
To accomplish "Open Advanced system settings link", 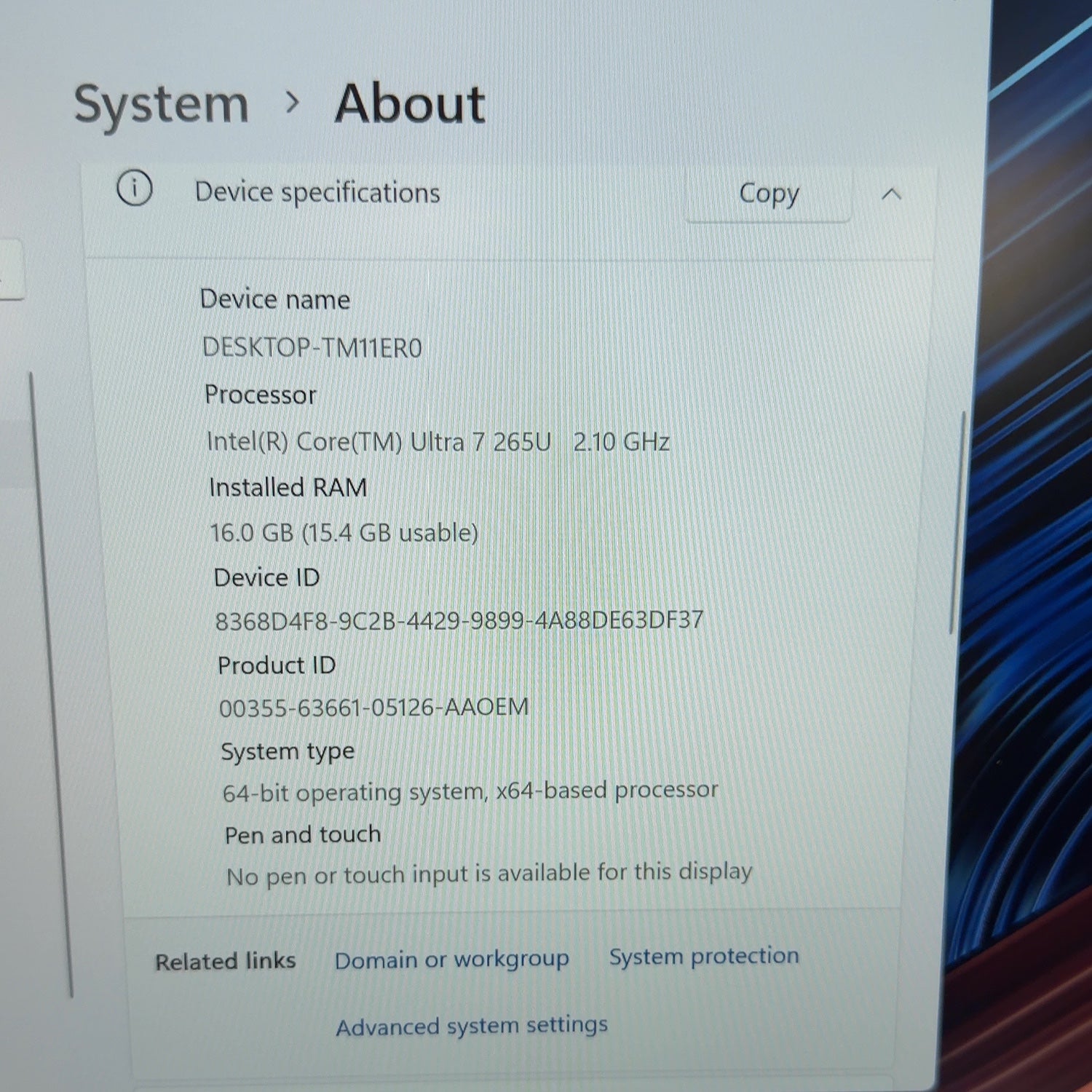I will [x=472, y=1026].
